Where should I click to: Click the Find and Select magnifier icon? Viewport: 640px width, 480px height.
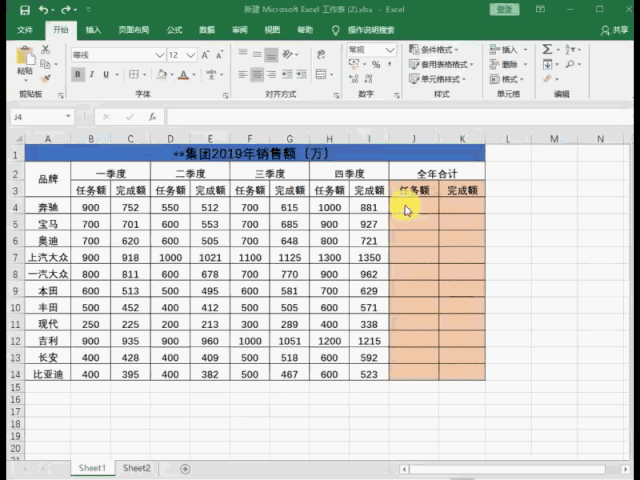[570, 64]
